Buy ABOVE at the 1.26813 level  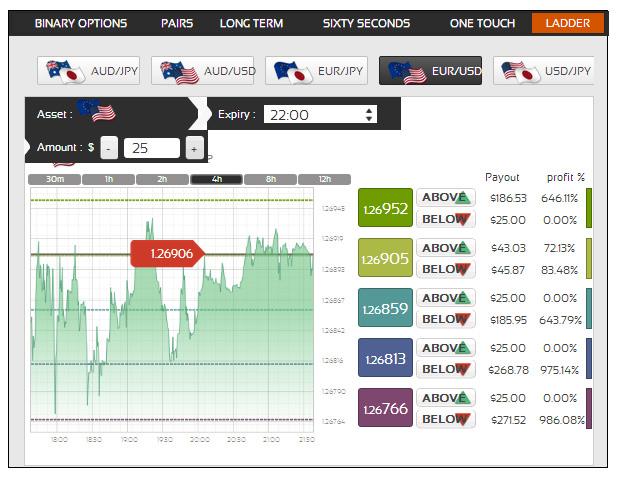click(x=446, y=348)
